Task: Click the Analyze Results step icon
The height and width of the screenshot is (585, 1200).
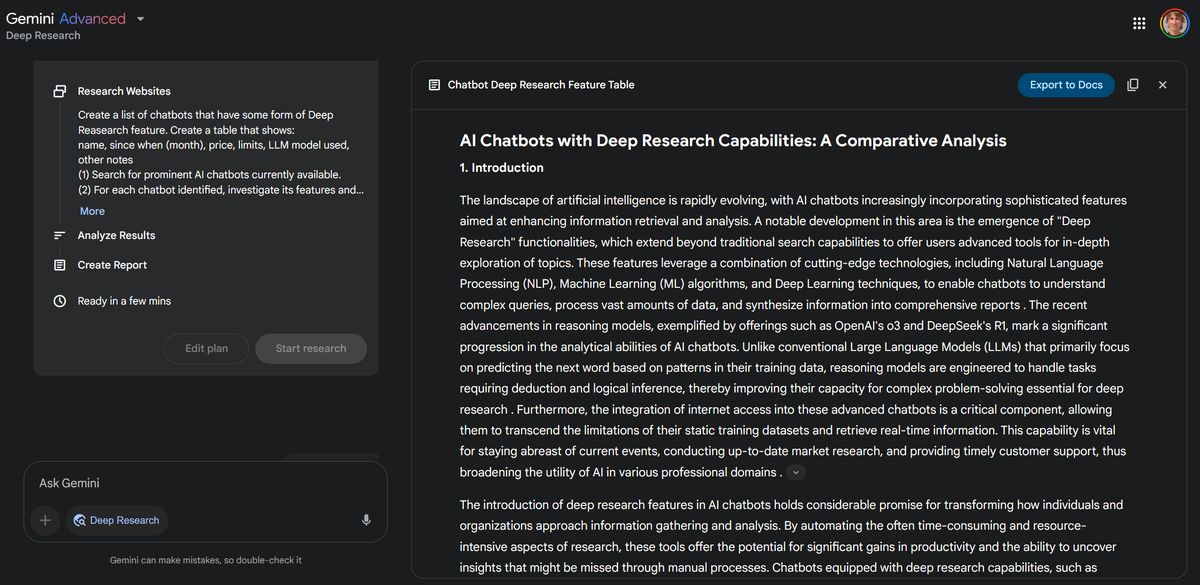Action: tap(60, 236)
